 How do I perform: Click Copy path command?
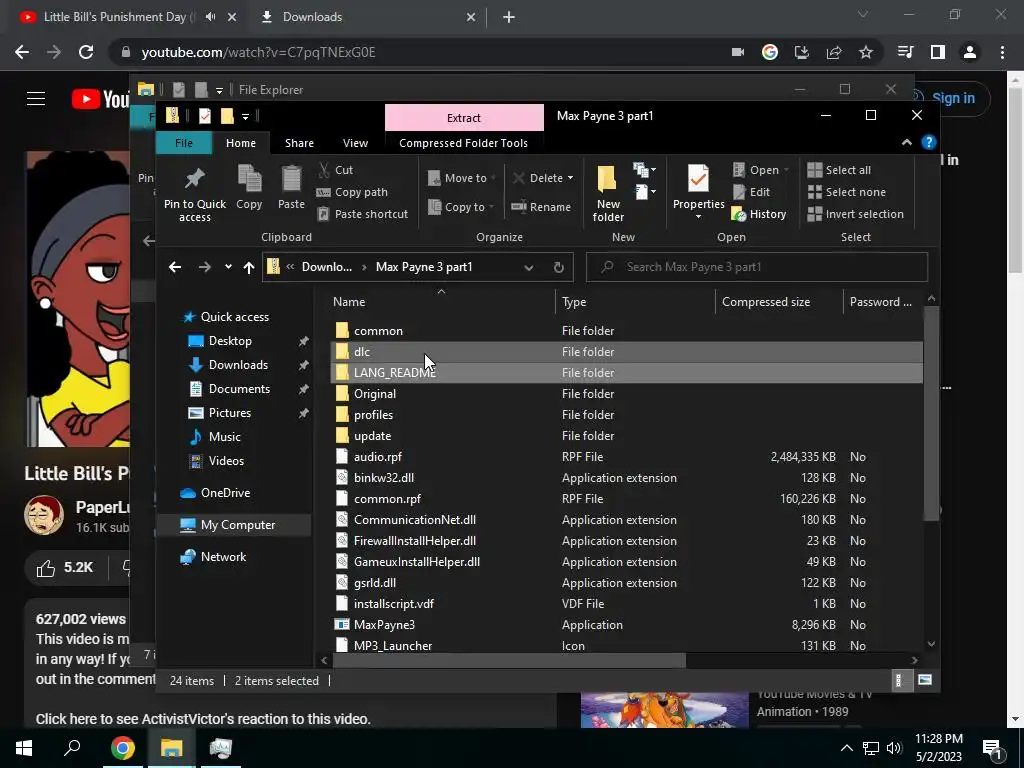tap(352, 192)
